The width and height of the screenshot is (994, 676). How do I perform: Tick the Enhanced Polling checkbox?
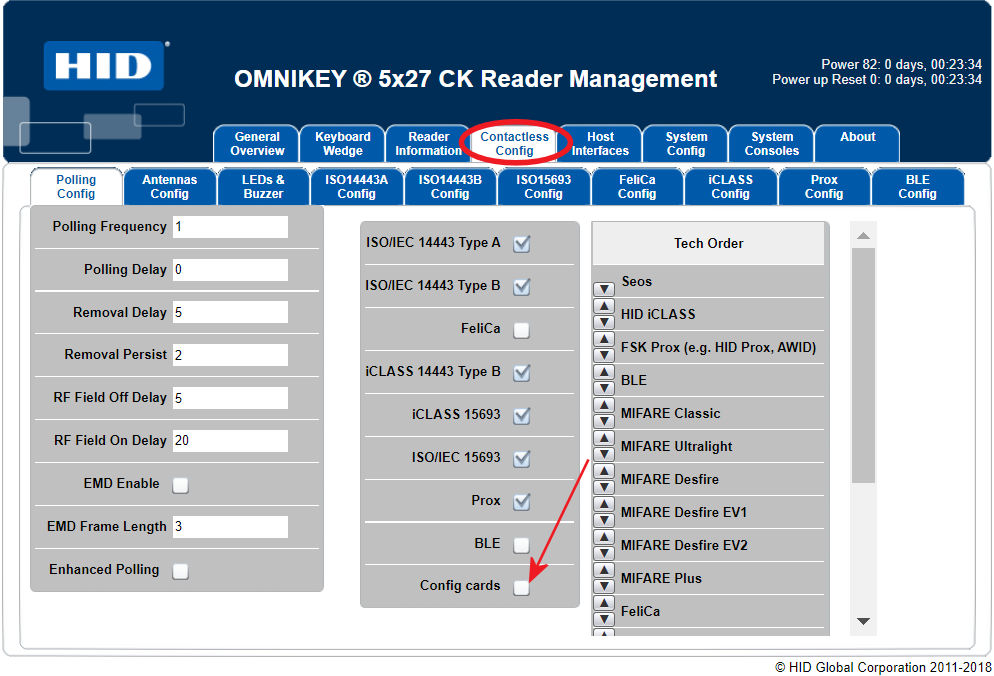click(181, 571)
